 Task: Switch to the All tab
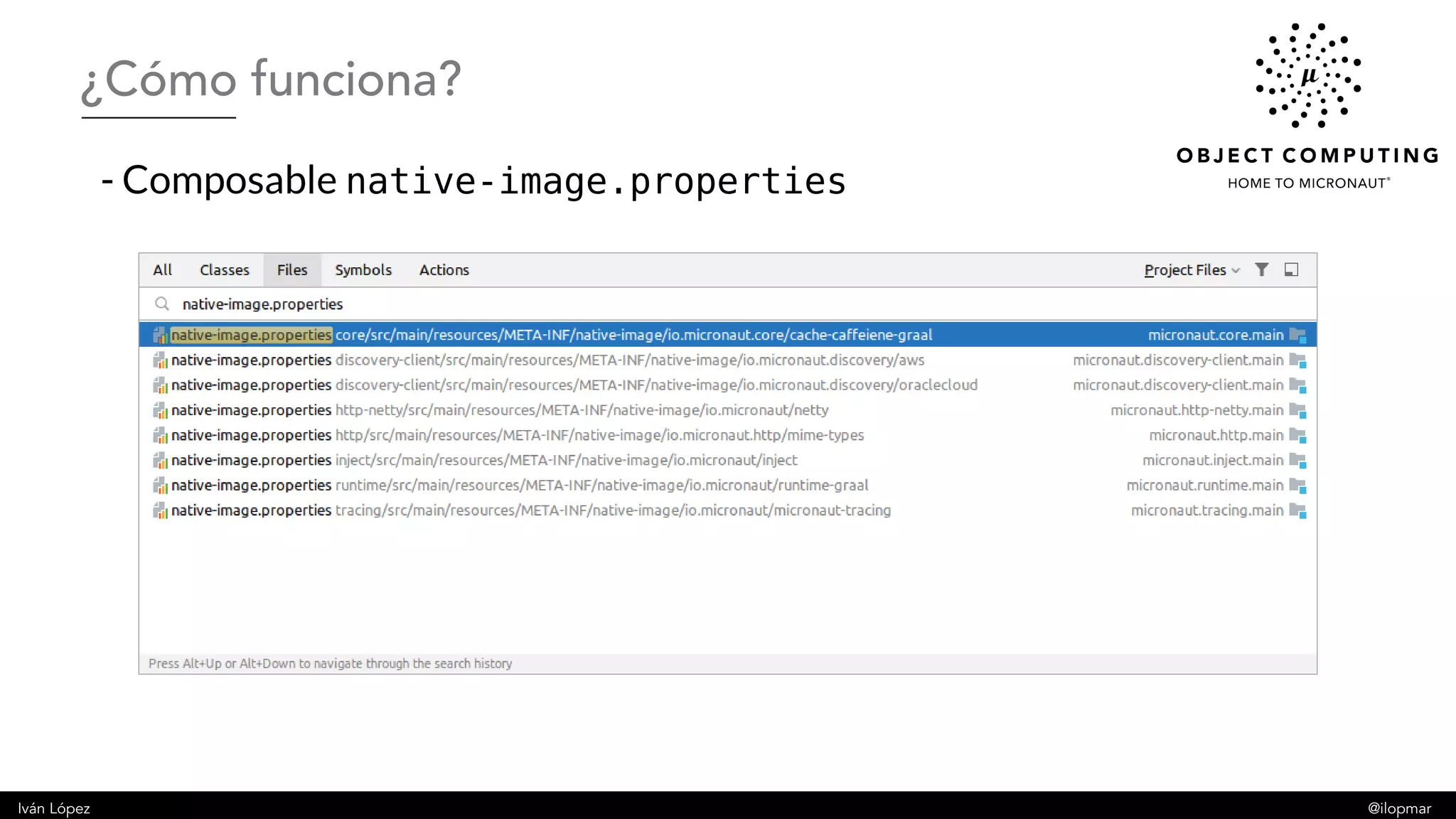162,270
